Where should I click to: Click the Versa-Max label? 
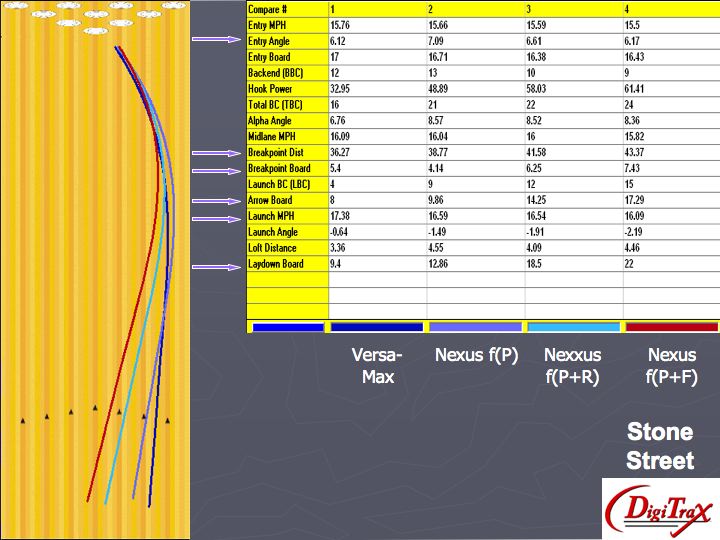(377, 366)
